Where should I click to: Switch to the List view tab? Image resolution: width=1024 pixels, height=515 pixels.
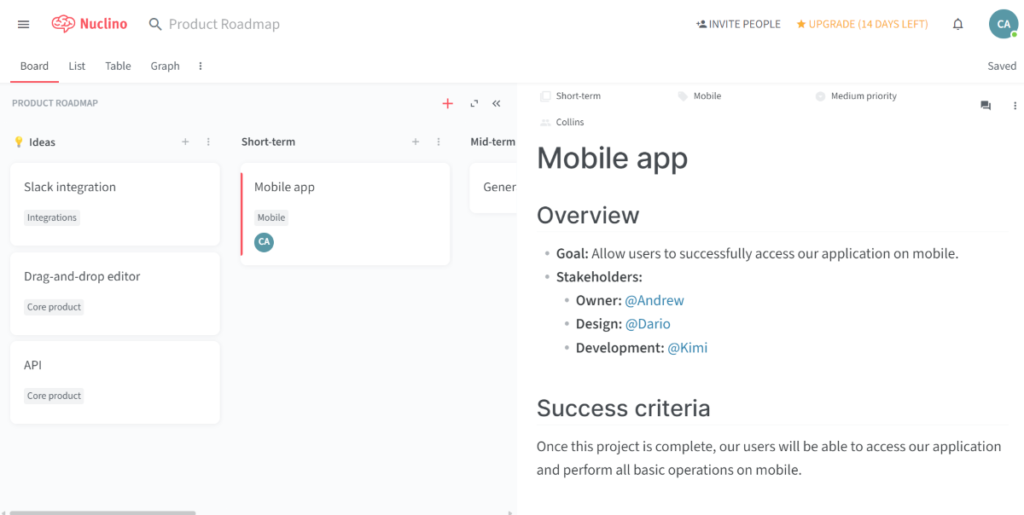[77, 66]
